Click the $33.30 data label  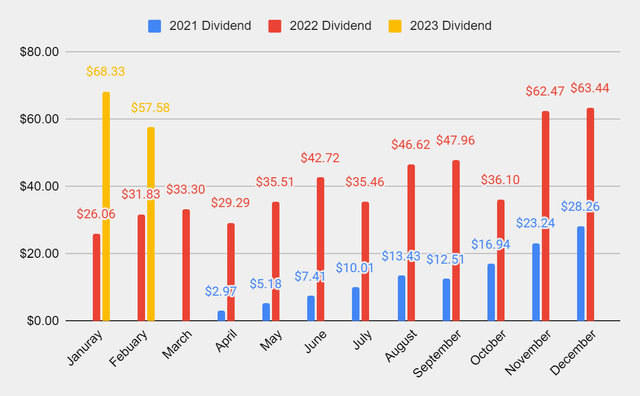click(186, 189)
